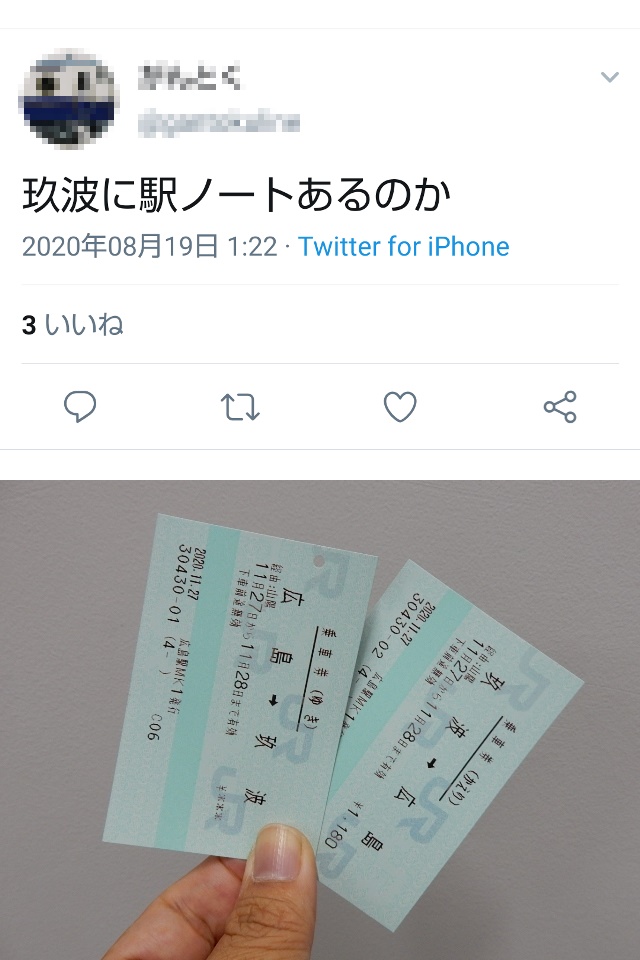View the 3 いいね likes list
Screen dimensions: 640x960
[x=73, y=324]
